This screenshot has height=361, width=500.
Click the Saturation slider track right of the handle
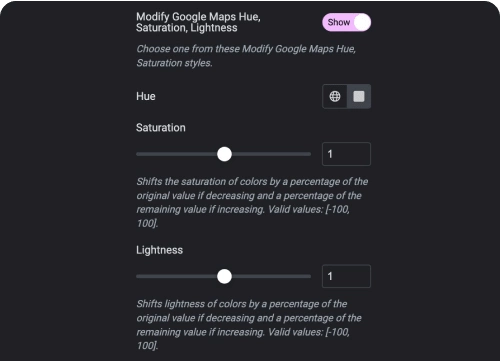click(x=272, y=154)
